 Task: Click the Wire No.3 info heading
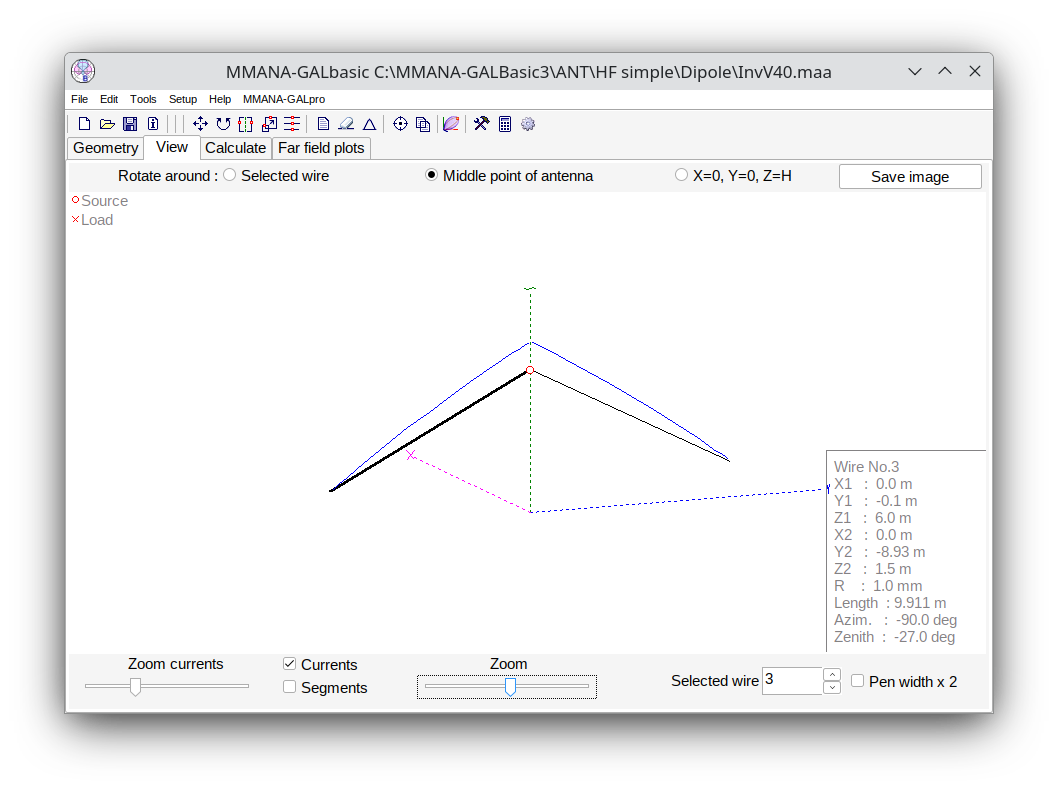point(866,467)
